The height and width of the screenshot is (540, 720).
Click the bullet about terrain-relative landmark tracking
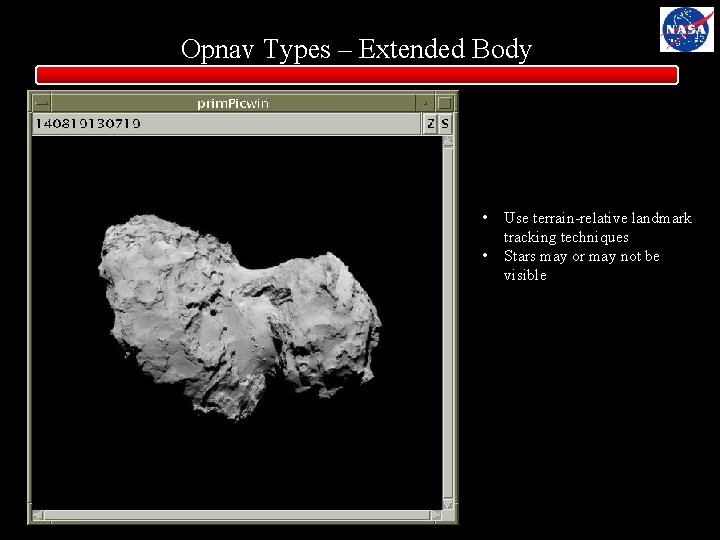[597, 227]
